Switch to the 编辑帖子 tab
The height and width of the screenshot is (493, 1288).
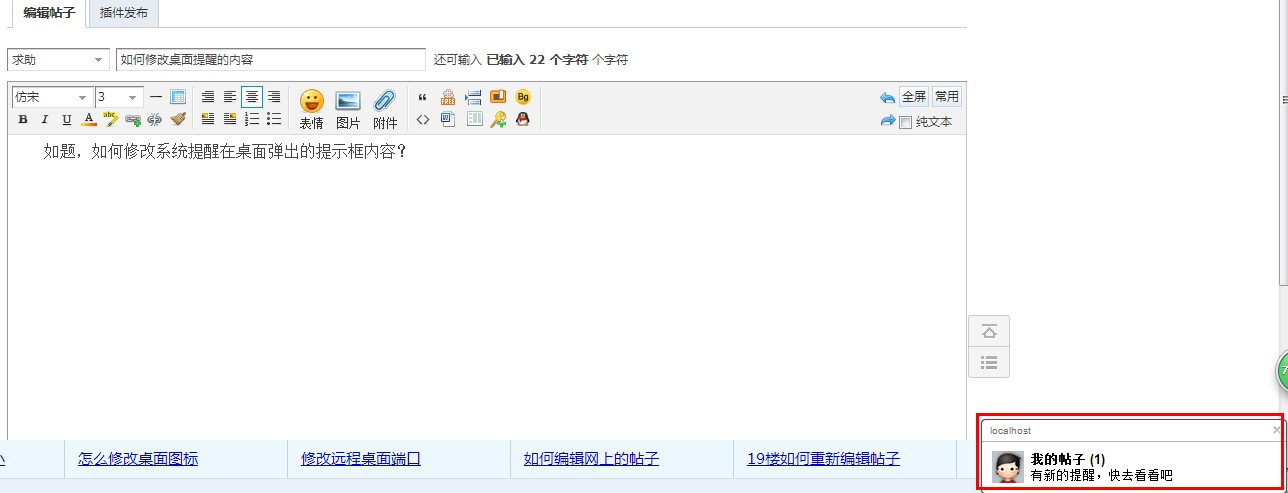tap(49, 13)
